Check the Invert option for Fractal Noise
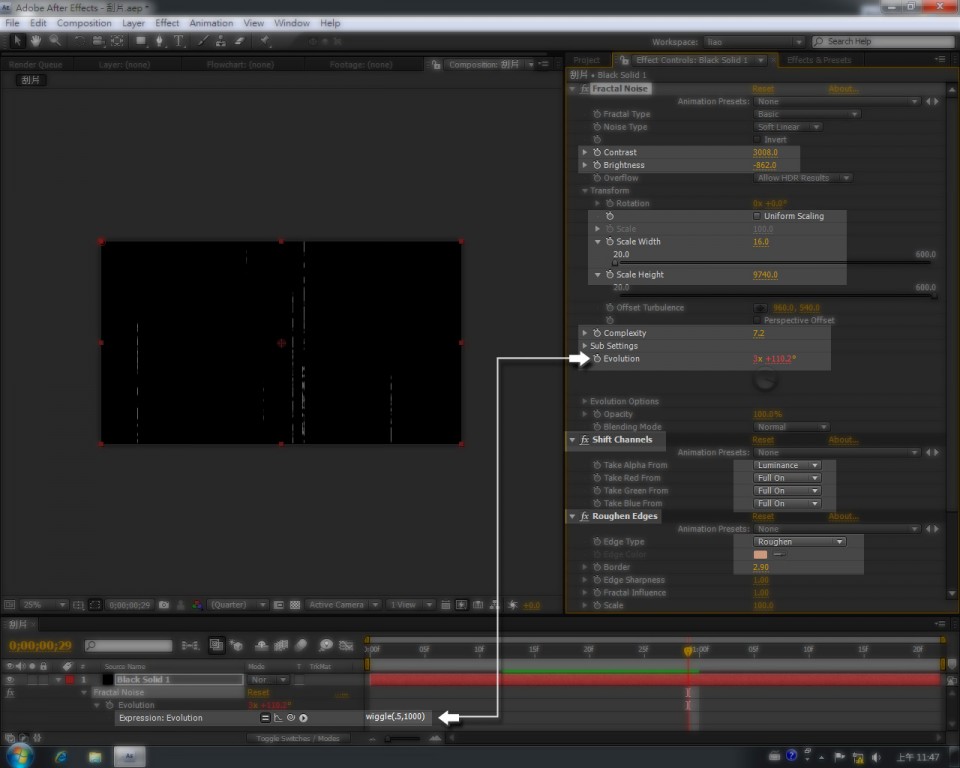Viewport: 960px width, 768px height. (x=757, y=140)
